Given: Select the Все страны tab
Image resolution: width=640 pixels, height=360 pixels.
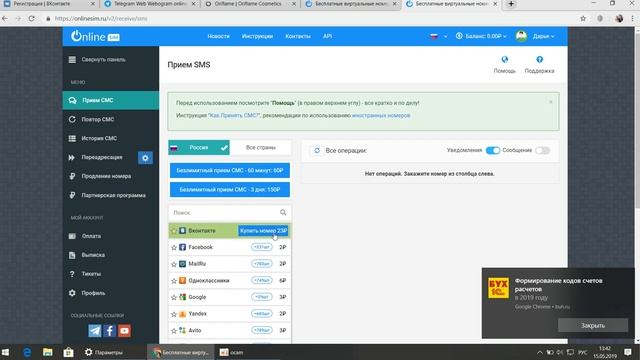Looking at the screenshot, I should coord(261,148).
